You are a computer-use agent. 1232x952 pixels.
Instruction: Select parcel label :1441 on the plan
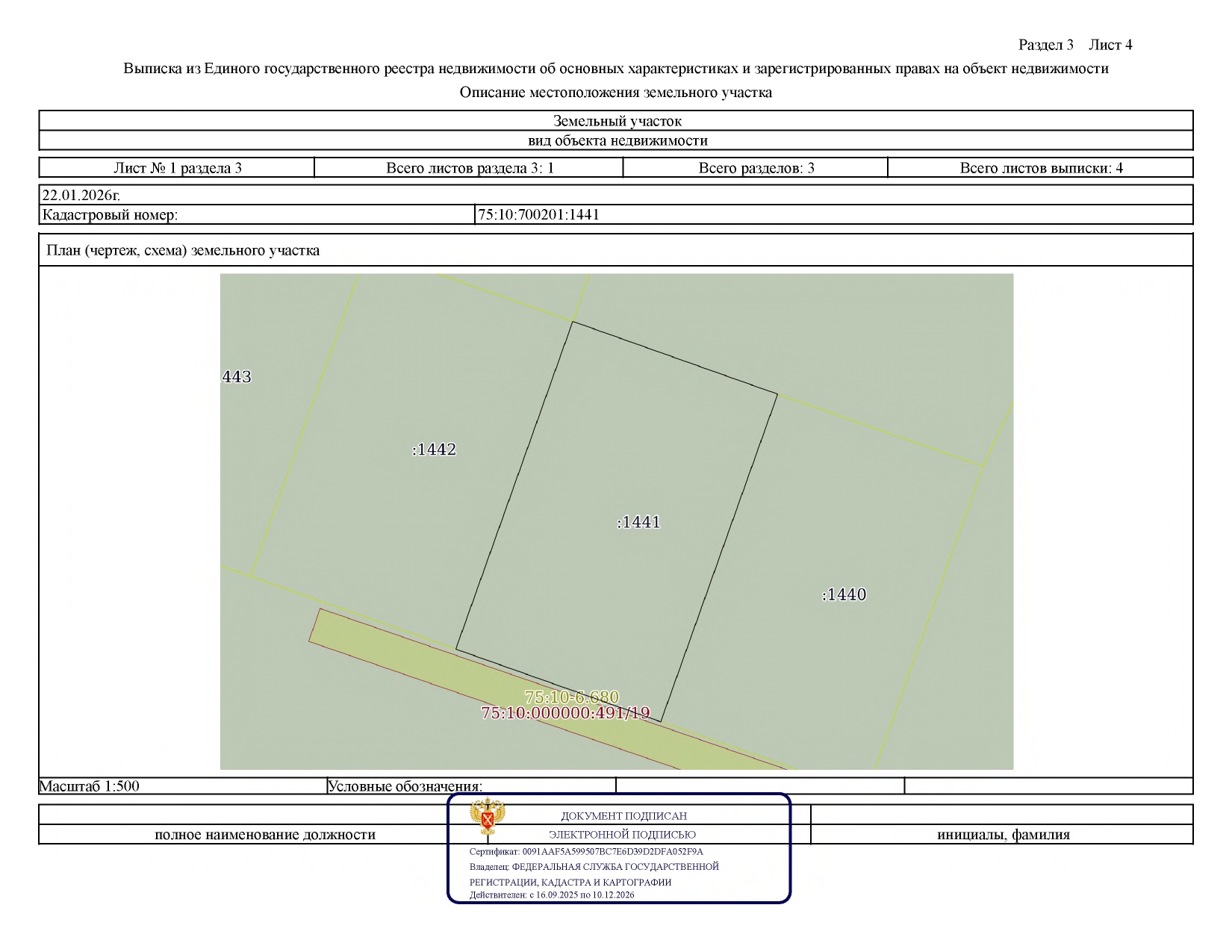pyautogui.click(x=639, y=523)
